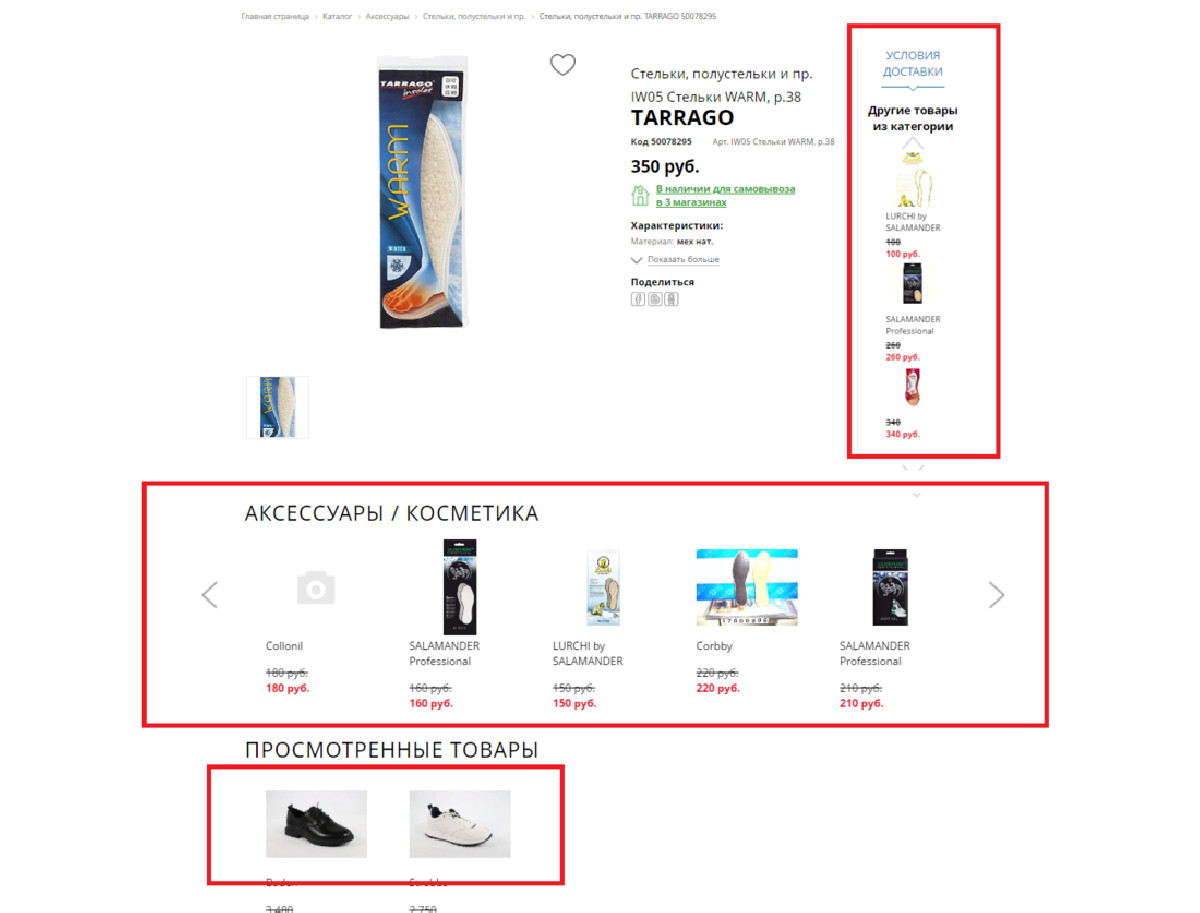Click the middle share icon under Поделиться
This screenshot has height=913, width=1200.
[x=654, y=299]
